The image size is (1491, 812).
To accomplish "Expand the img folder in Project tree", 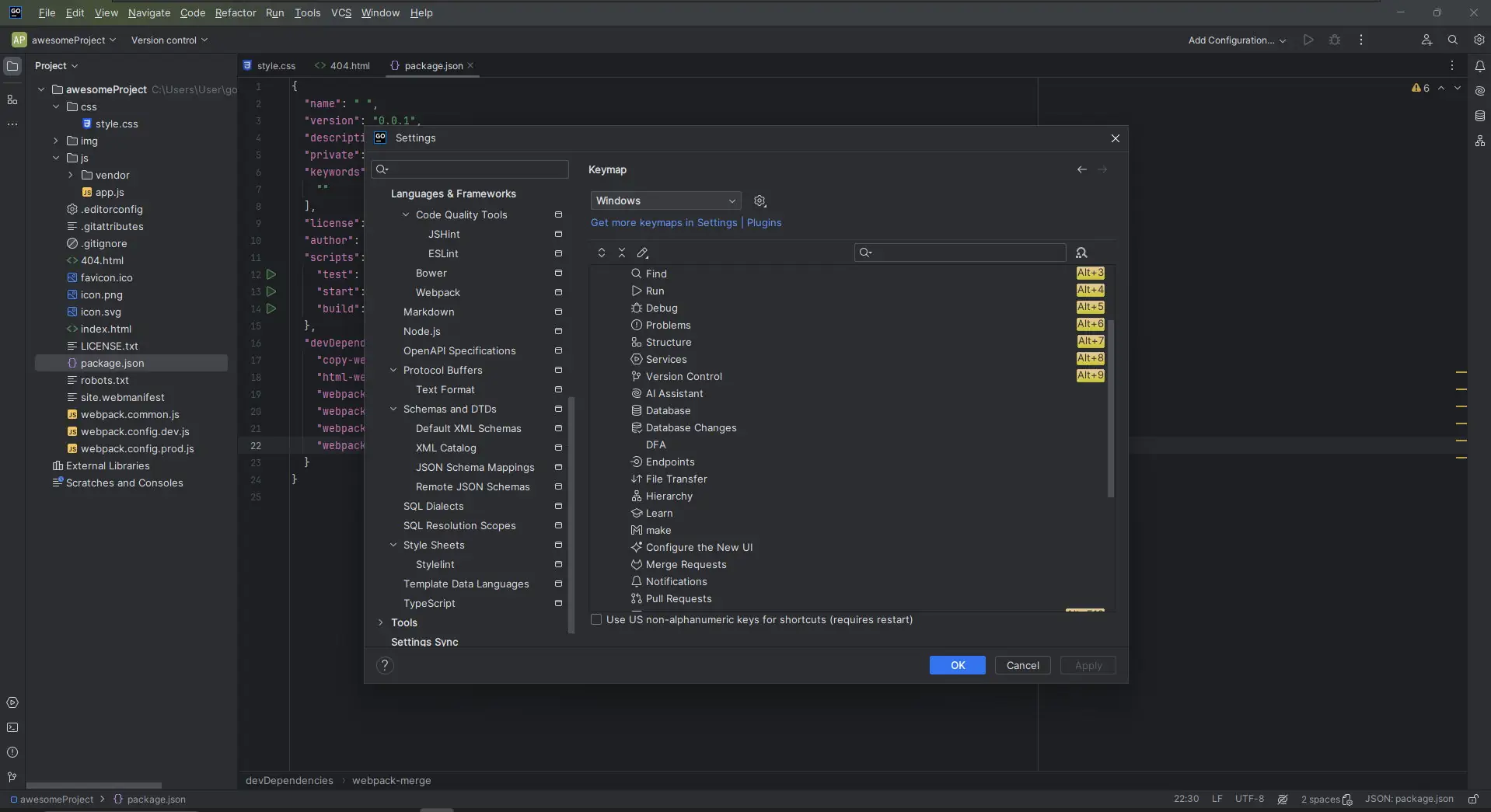I will point(56,141).
